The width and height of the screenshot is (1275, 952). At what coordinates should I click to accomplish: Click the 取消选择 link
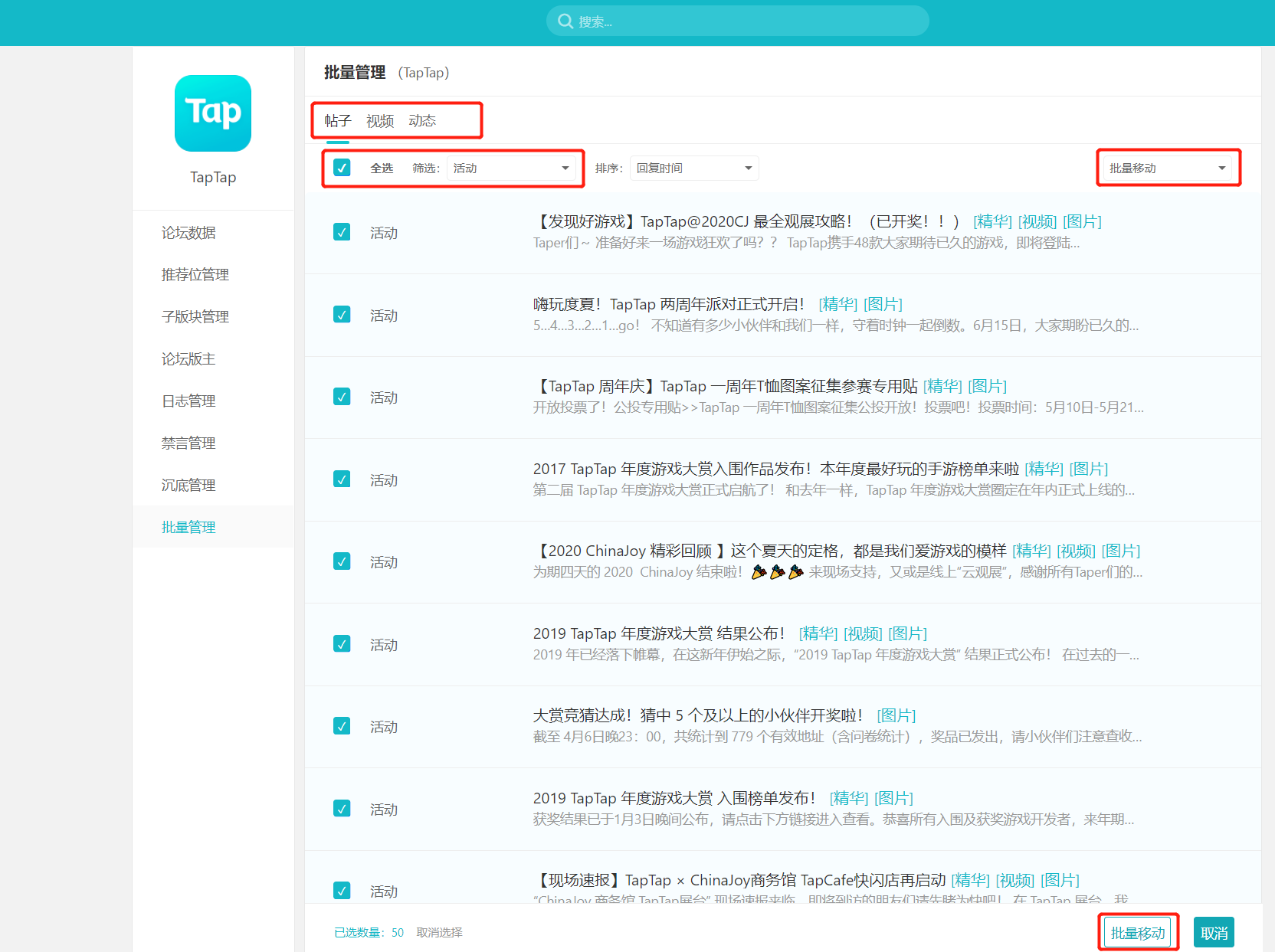[439, 933]
